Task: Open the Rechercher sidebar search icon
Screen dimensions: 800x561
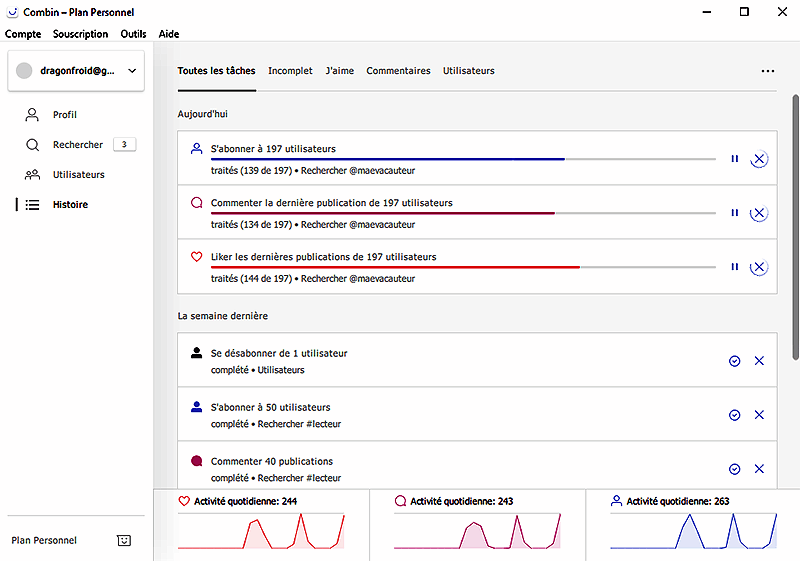Action: click(32, 145)
